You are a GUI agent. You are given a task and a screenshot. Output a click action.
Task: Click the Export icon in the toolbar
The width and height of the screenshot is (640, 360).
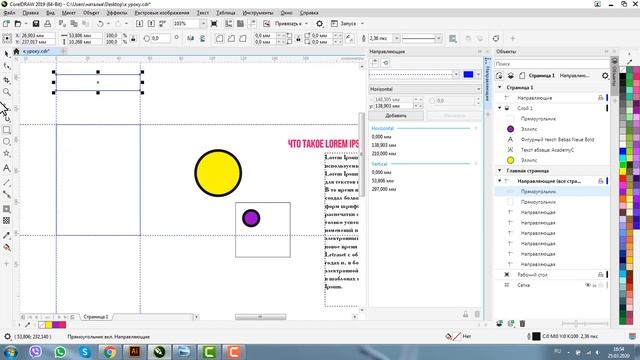click(151, 24)
